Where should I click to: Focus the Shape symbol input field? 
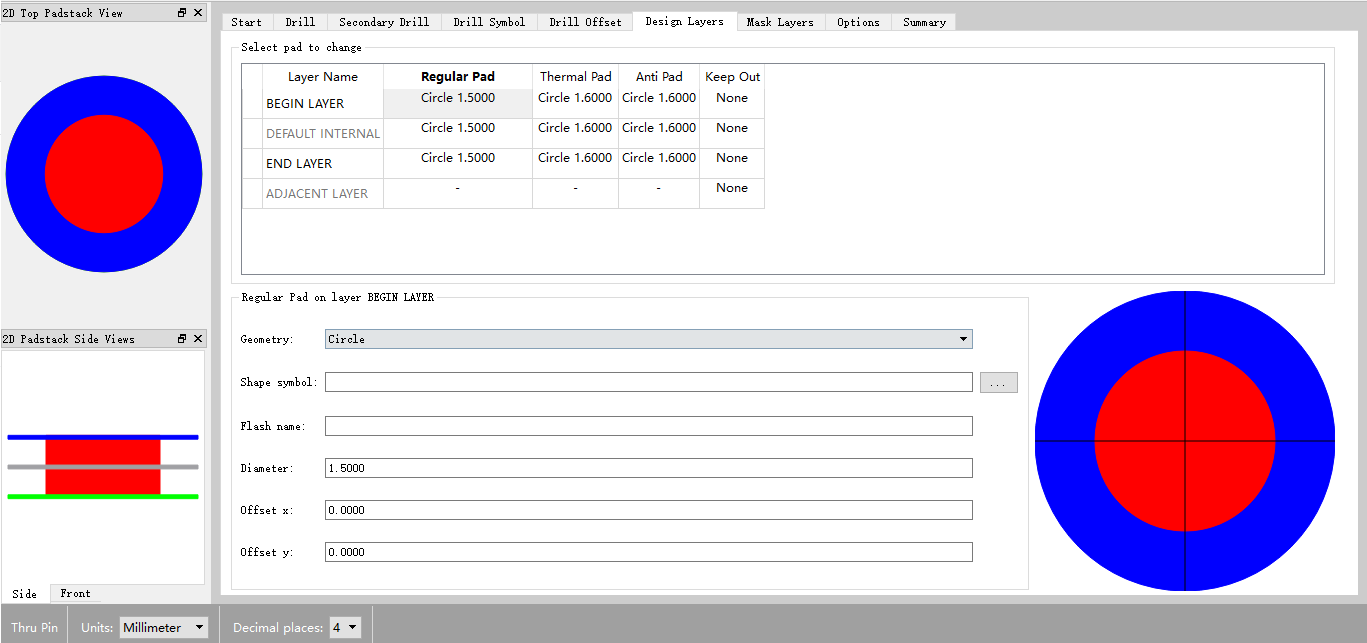point(649,382)
